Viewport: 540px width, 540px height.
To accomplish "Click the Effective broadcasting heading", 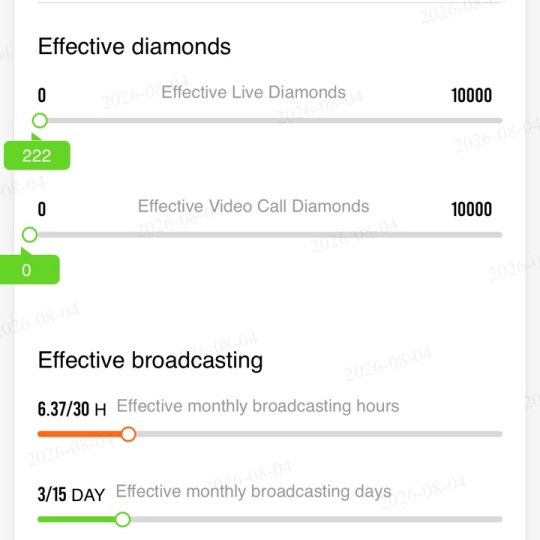I will 150,361.
